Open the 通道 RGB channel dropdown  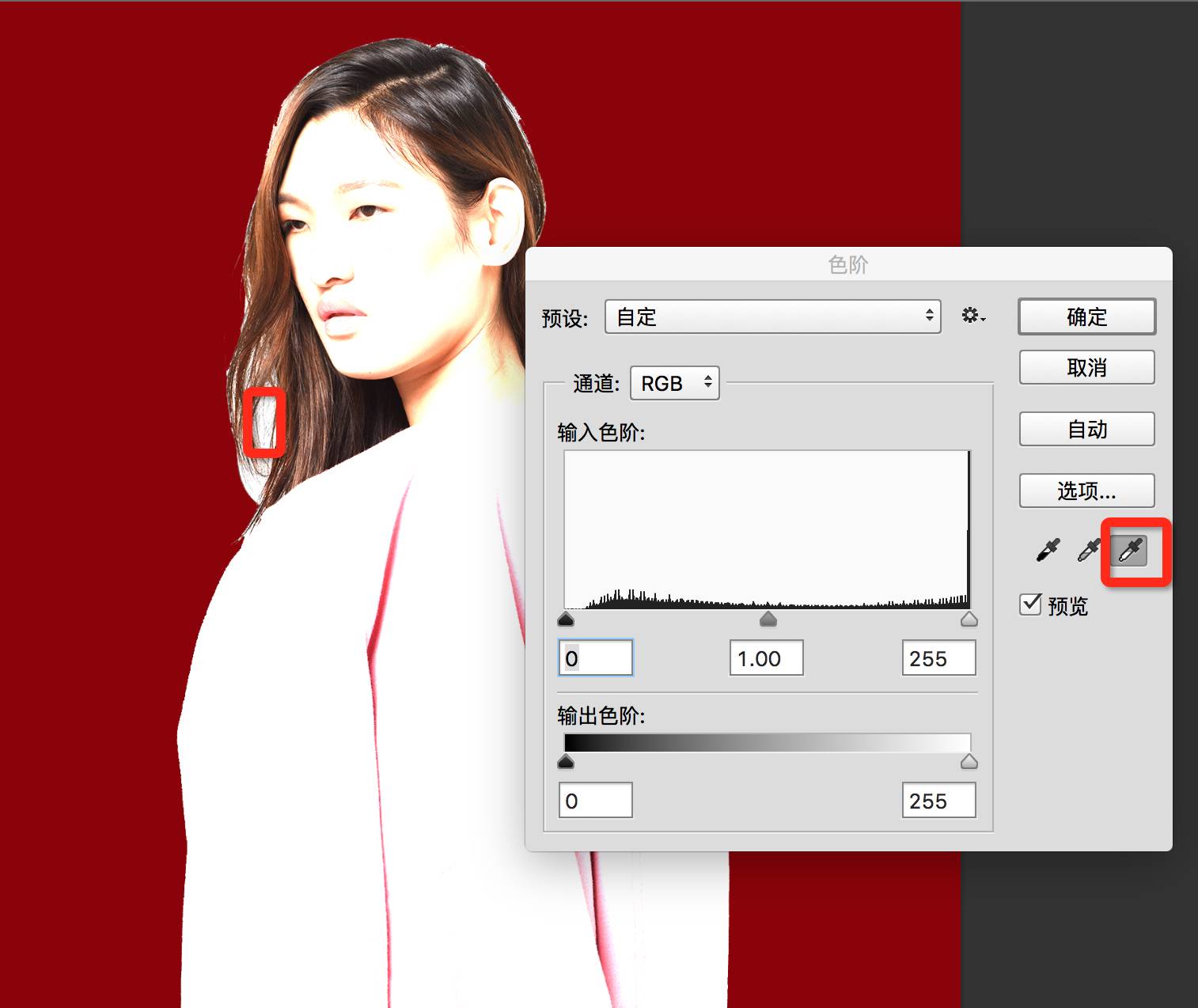tap(675, 383)
